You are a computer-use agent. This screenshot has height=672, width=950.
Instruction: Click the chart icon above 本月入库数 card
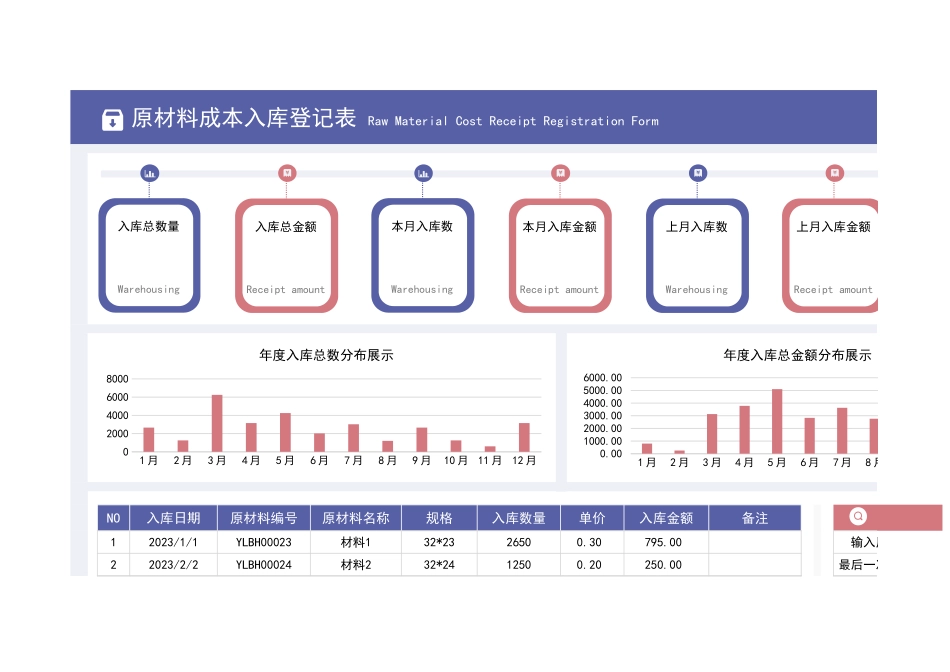(423, 173)
